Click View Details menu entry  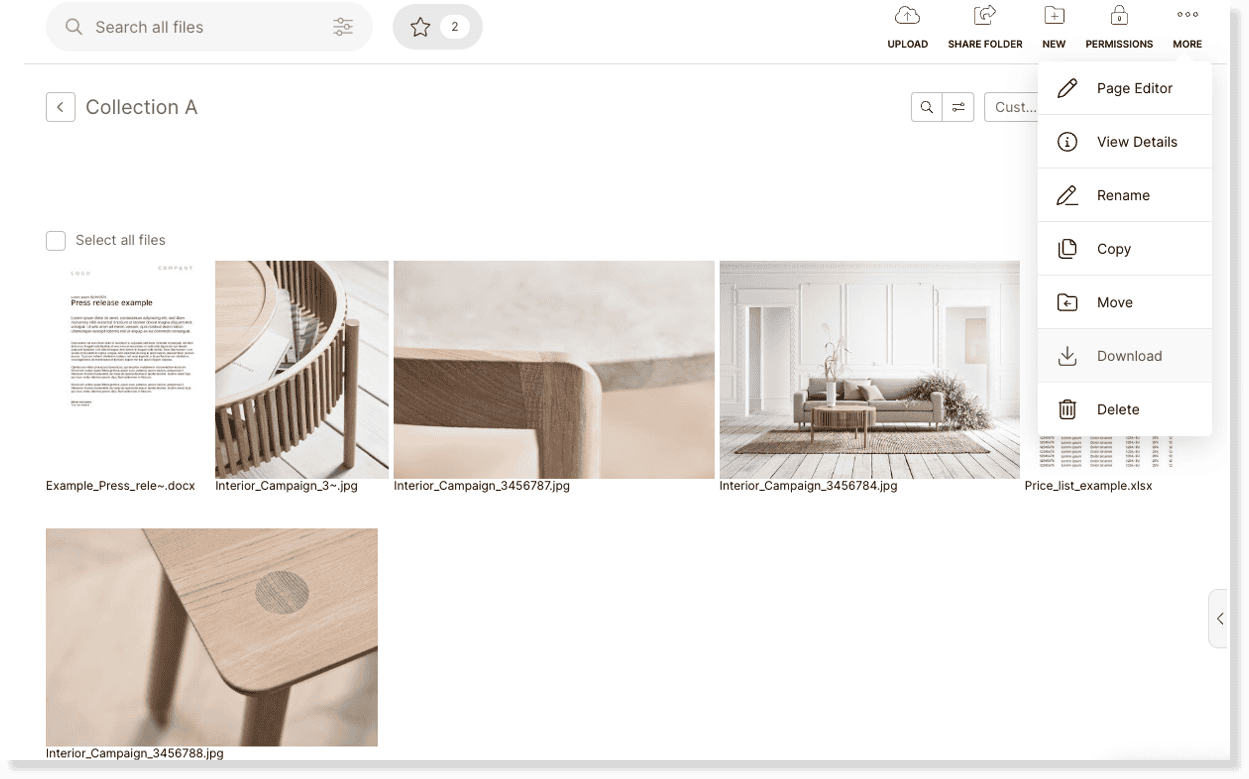click(1138, 141)
